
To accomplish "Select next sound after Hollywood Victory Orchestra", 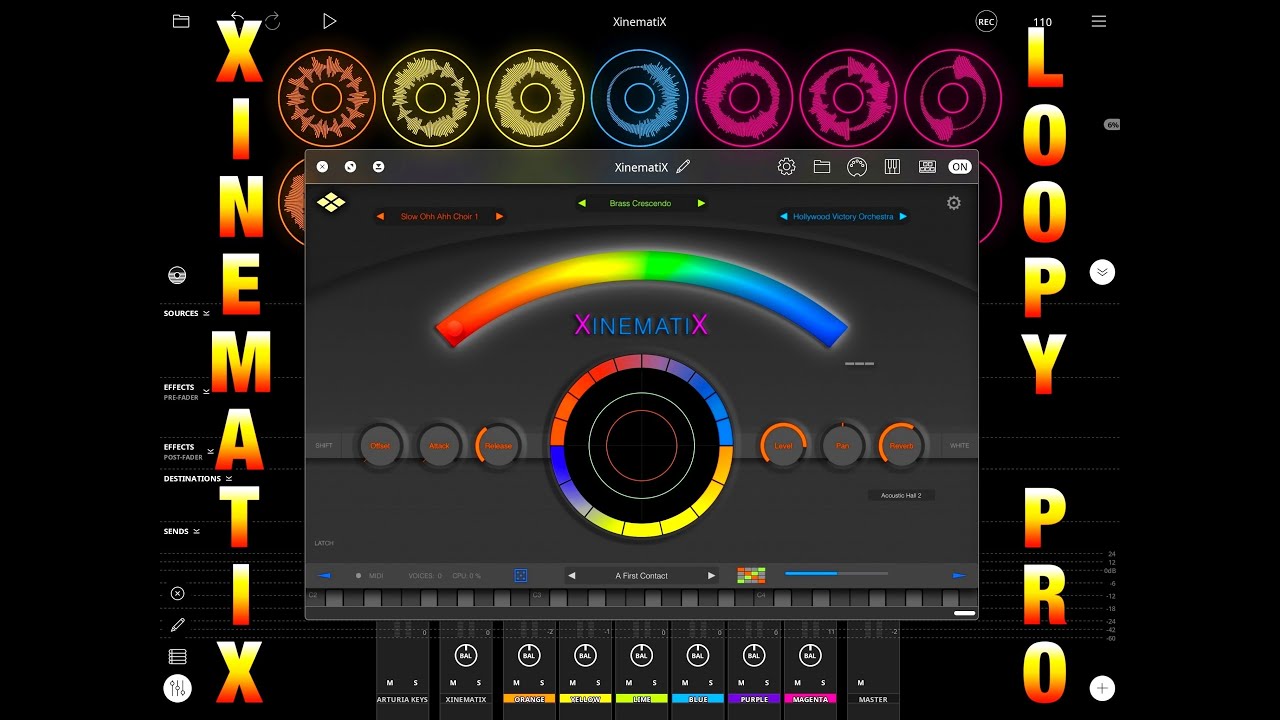I will click(903, 216).
